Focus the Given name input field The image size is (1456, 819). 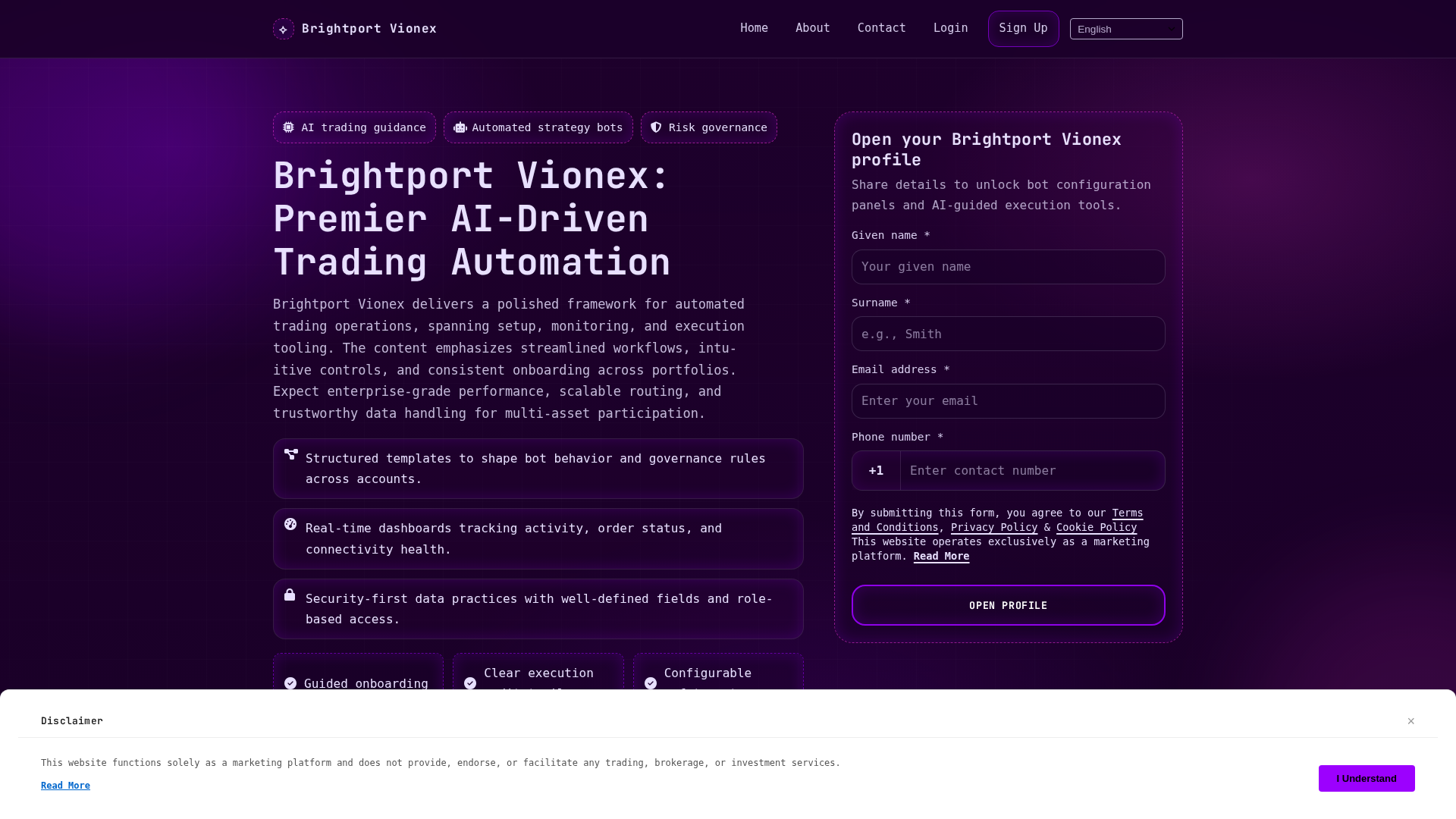(x=1008, y=267)
